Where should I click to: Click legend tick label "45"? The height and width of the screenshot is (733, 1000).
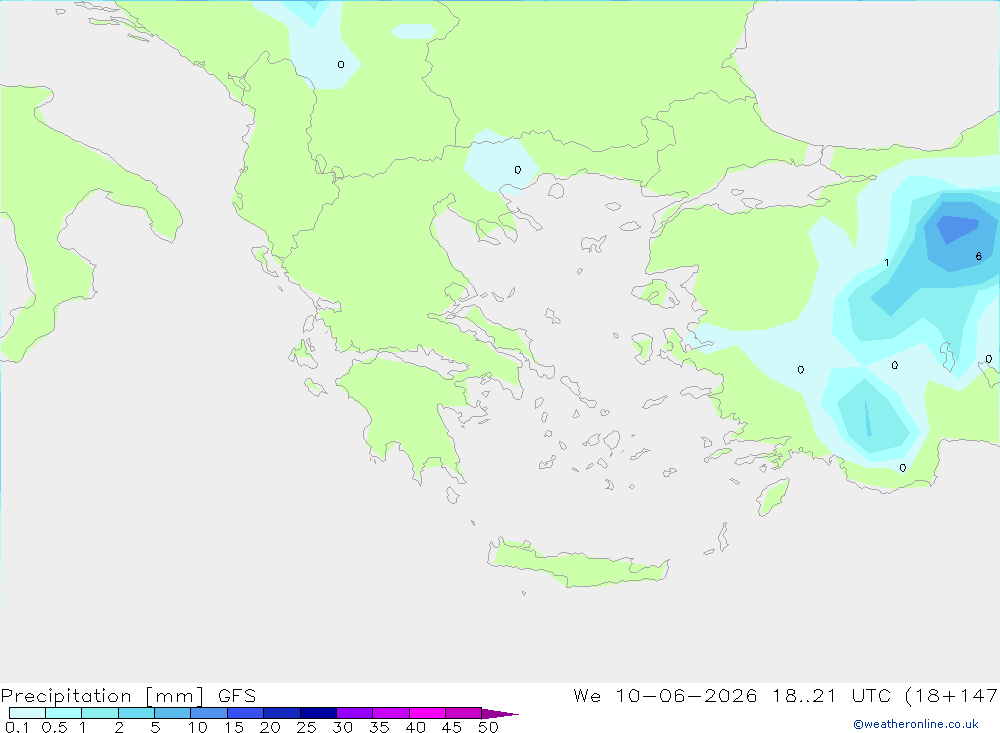click(452, 727)
